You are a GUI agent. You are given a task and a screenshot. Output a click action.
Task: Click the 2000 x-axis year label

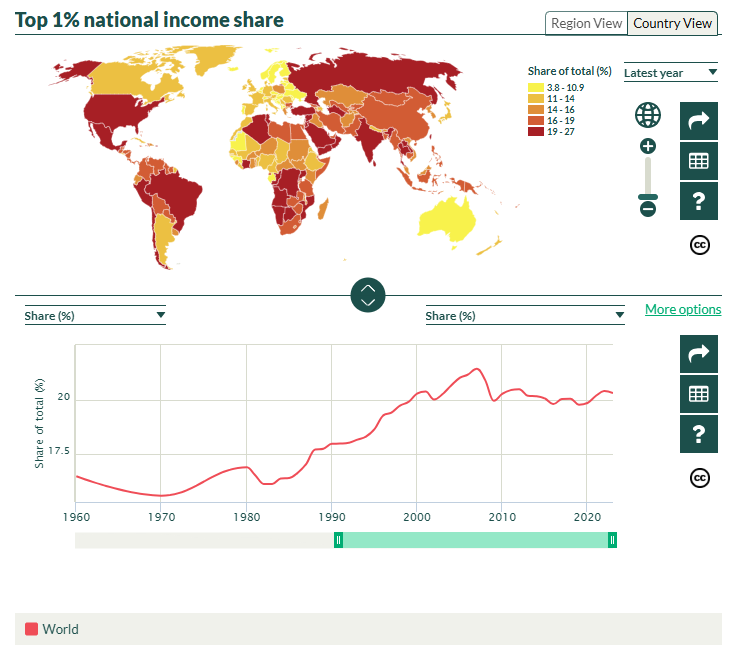(417, 517)
